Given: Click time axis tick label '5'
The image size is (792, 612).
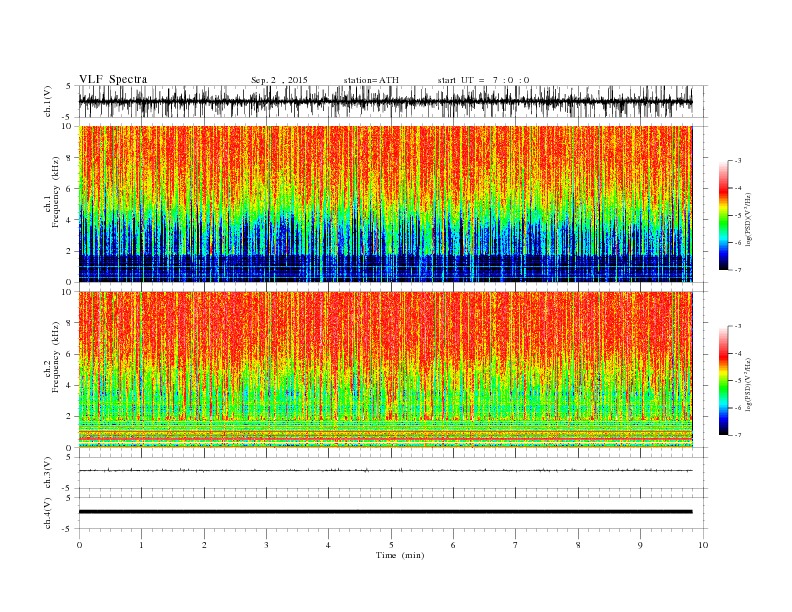Looking at the screenshot, I should (391, 545).
